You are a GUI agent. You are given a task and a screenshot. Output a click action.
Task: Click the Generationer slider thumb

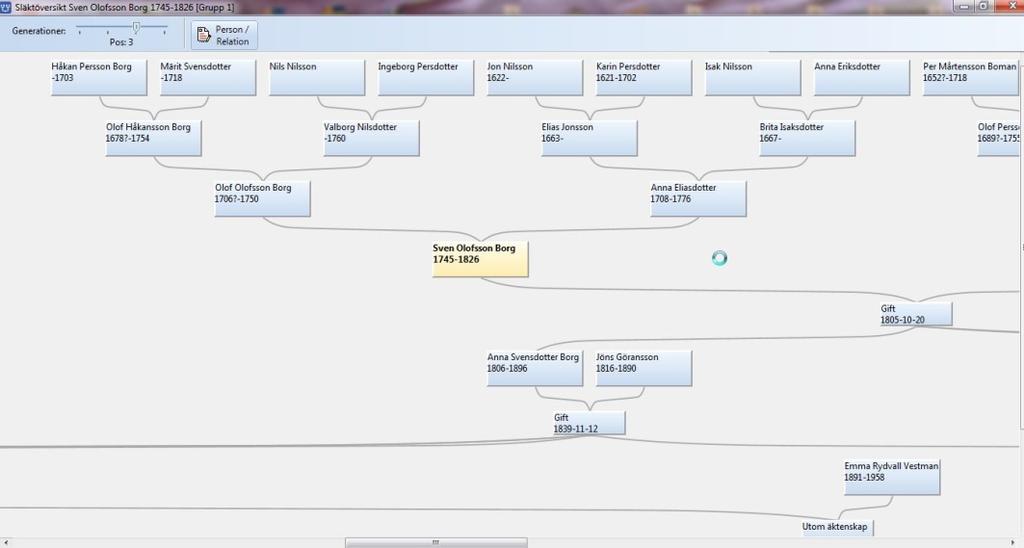point(136,27)
